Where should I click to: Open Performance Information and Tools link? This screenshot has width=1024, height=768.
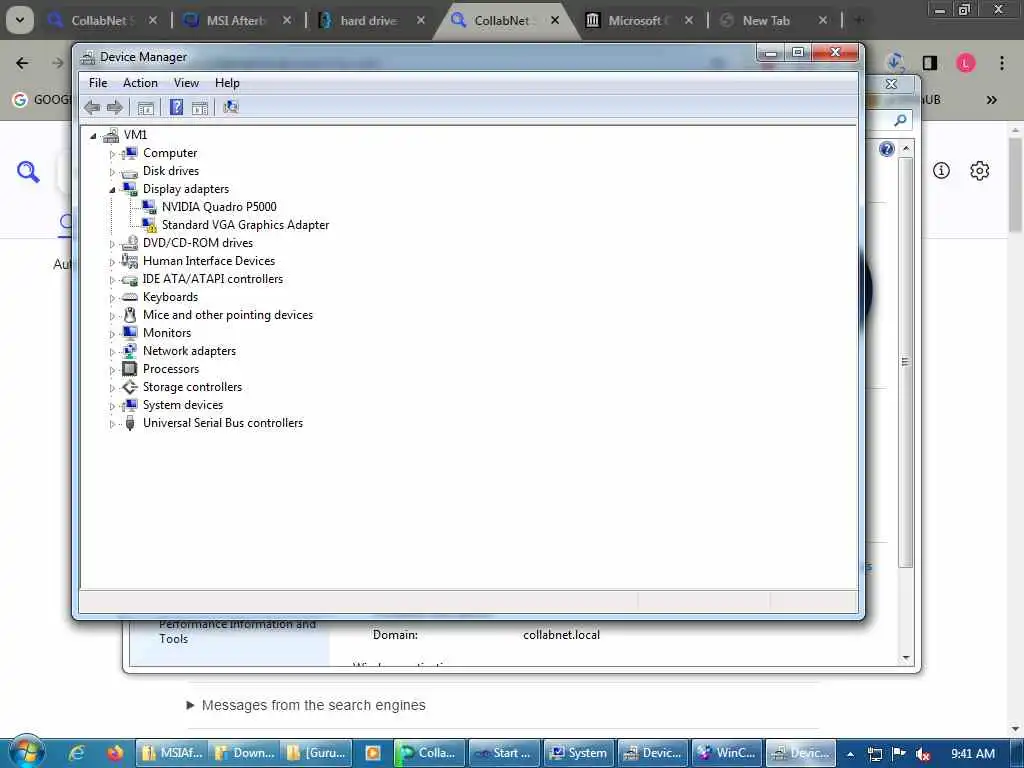237,631
